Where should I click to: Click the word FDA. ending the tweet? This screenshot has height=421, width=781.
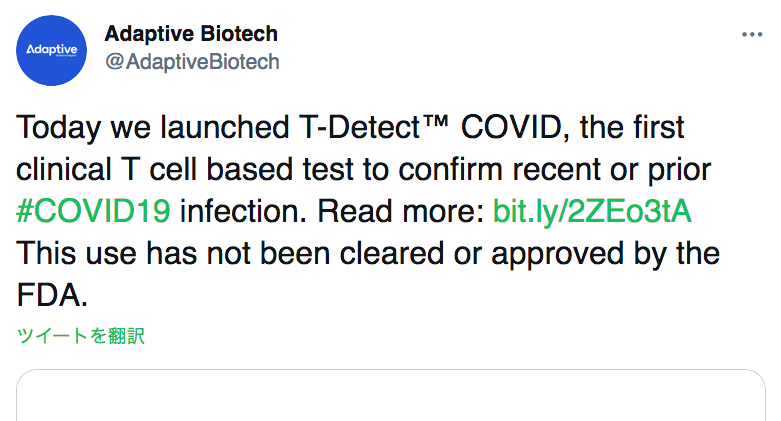[52, 295]
